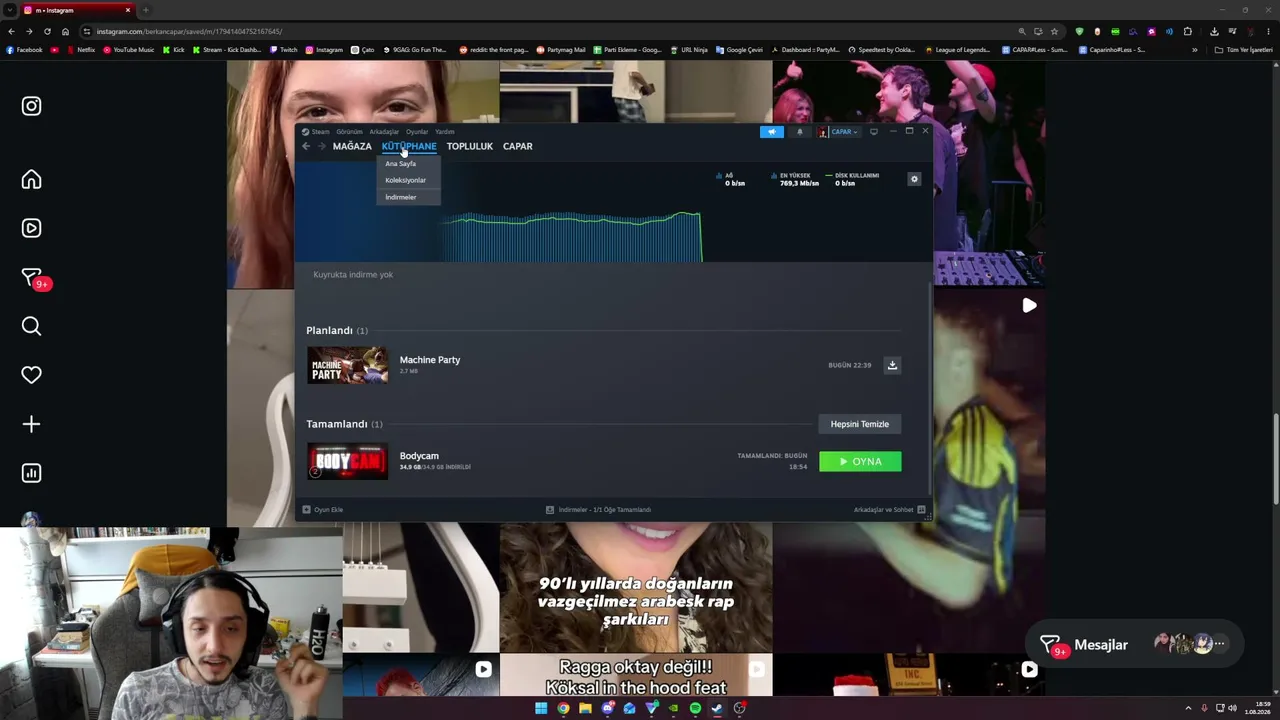
Task: Open CAPAR profile tab in Steam
Action: 517,146
